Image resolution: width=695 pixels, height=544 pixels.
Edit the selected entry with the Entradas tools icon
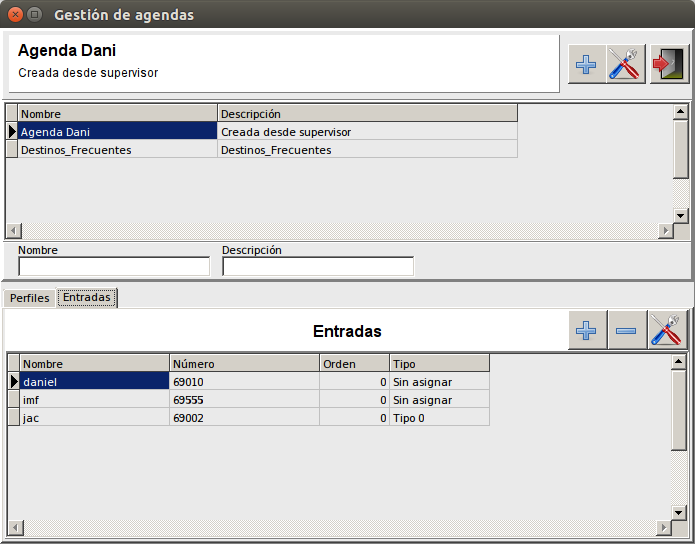pyautogui.click(x=668, y=330)
